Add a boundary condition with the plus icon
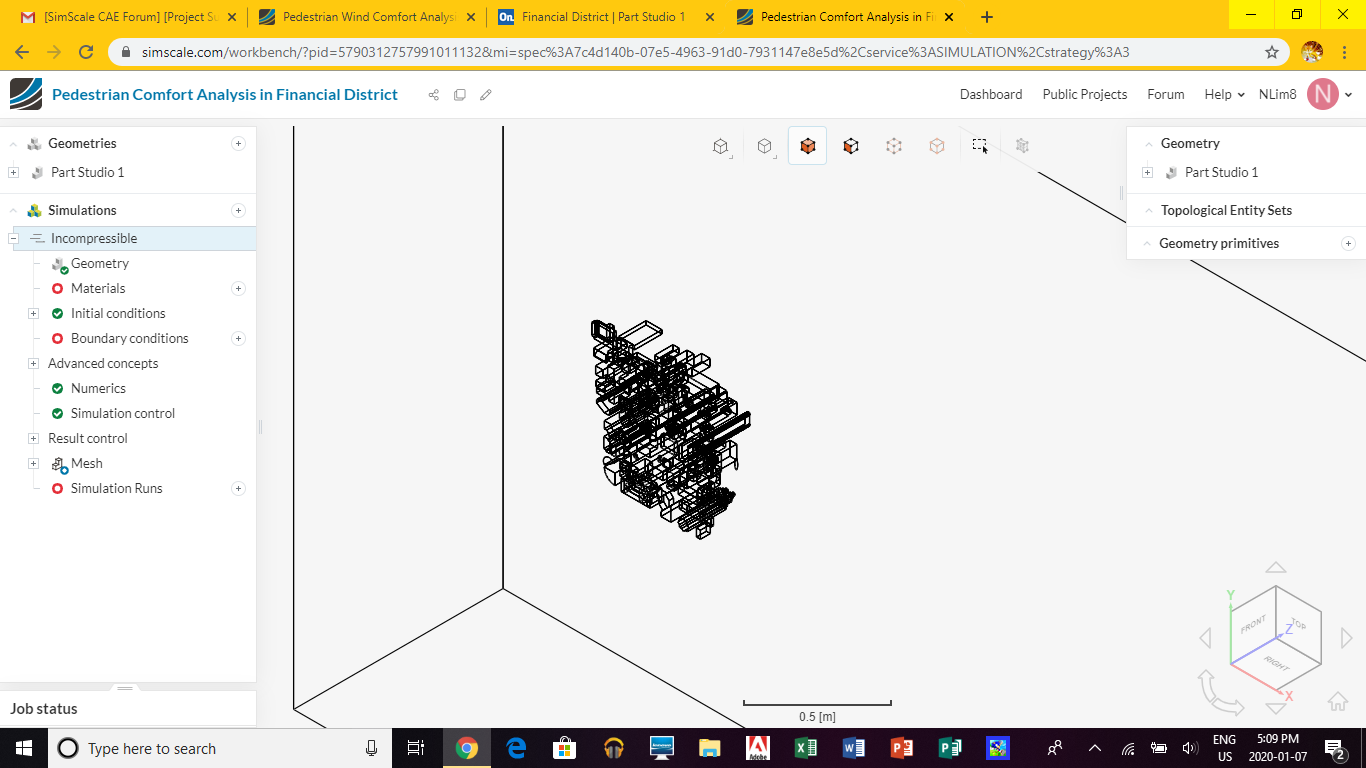The image size is (1366, 768). click(x=238, y=338)
